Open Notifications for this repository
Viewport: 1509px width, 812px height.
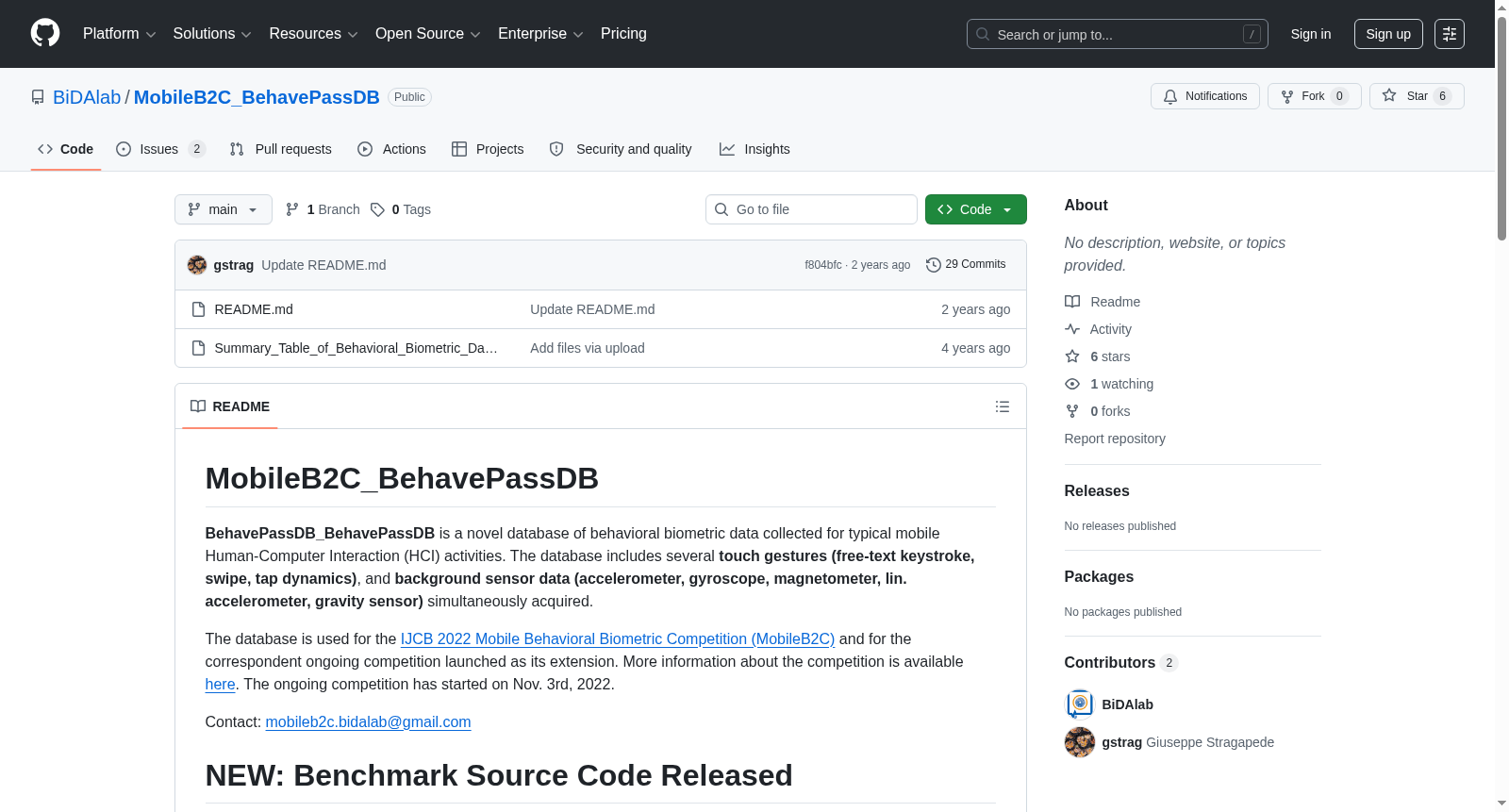[x=1205, y=96]
